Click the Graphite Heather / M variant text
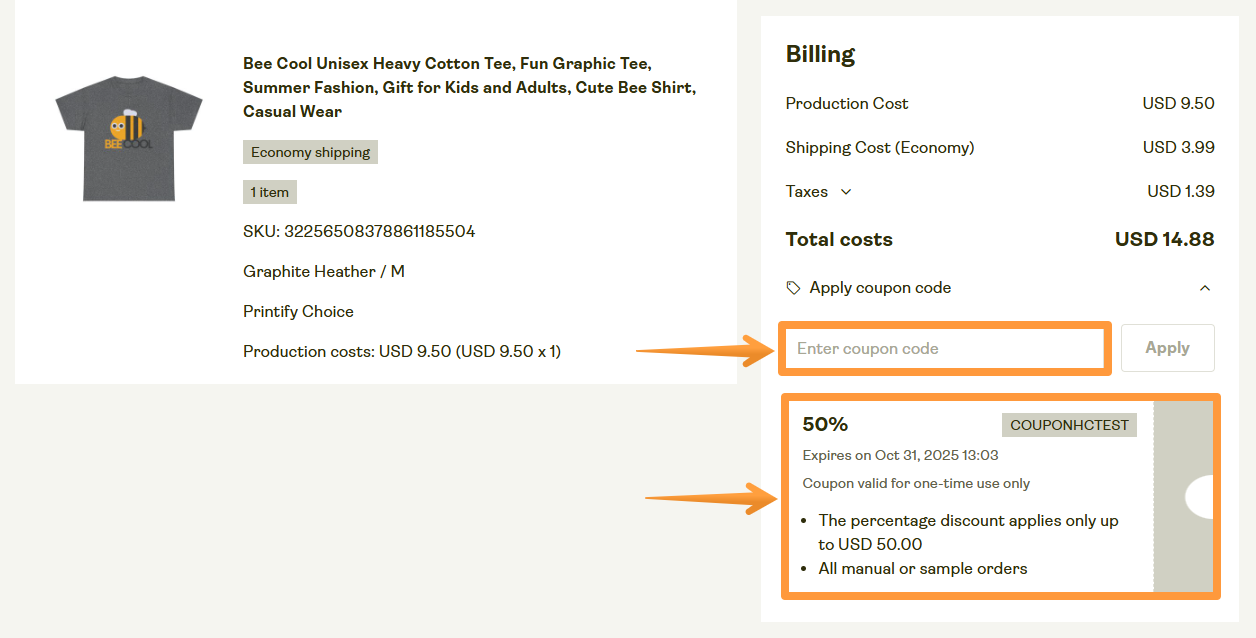The width and height of the screenshot is (1256, 638). click(323, 272)
